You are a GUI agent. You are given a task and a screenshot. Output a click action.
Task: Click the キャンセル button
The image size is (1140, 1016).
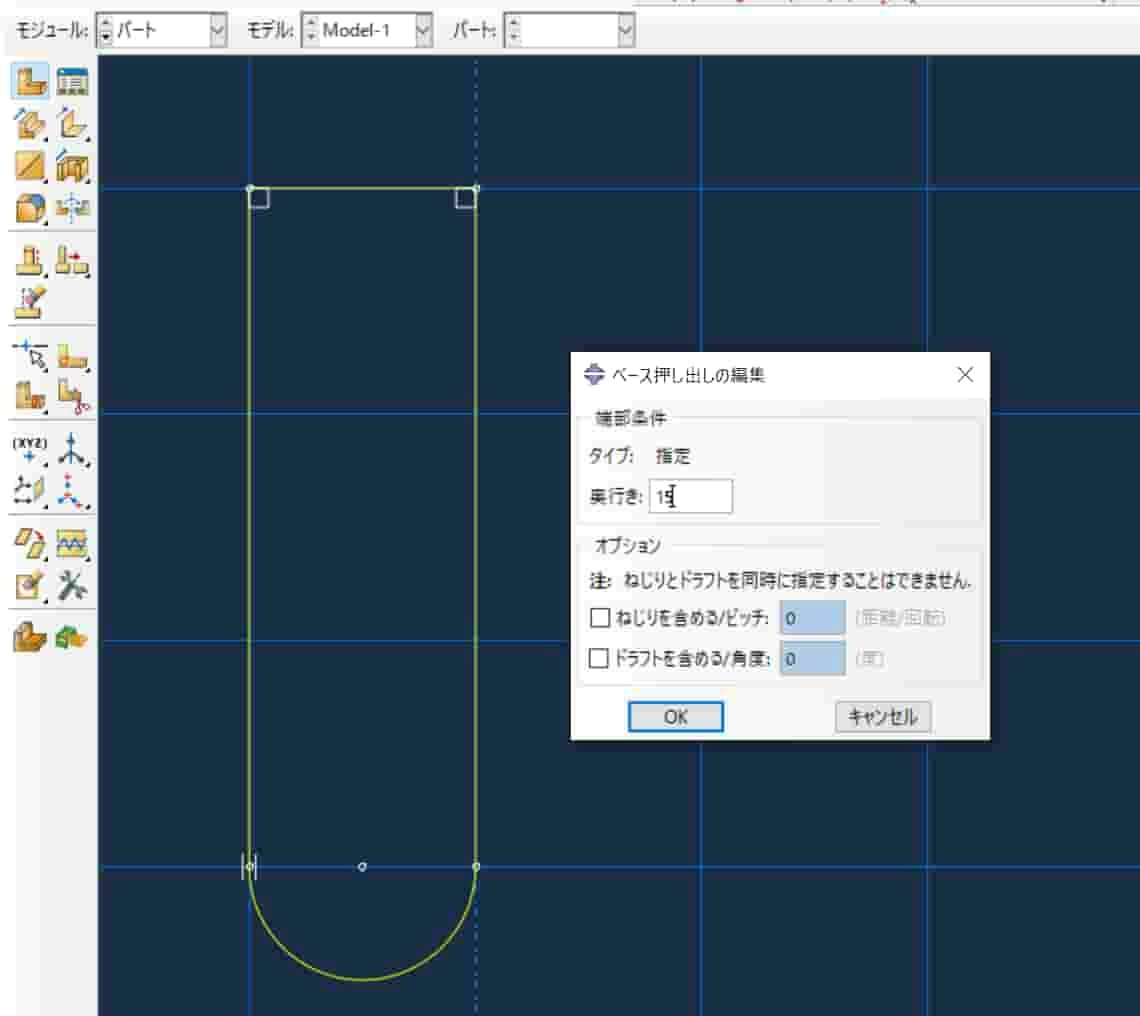(x=883, y=717)
